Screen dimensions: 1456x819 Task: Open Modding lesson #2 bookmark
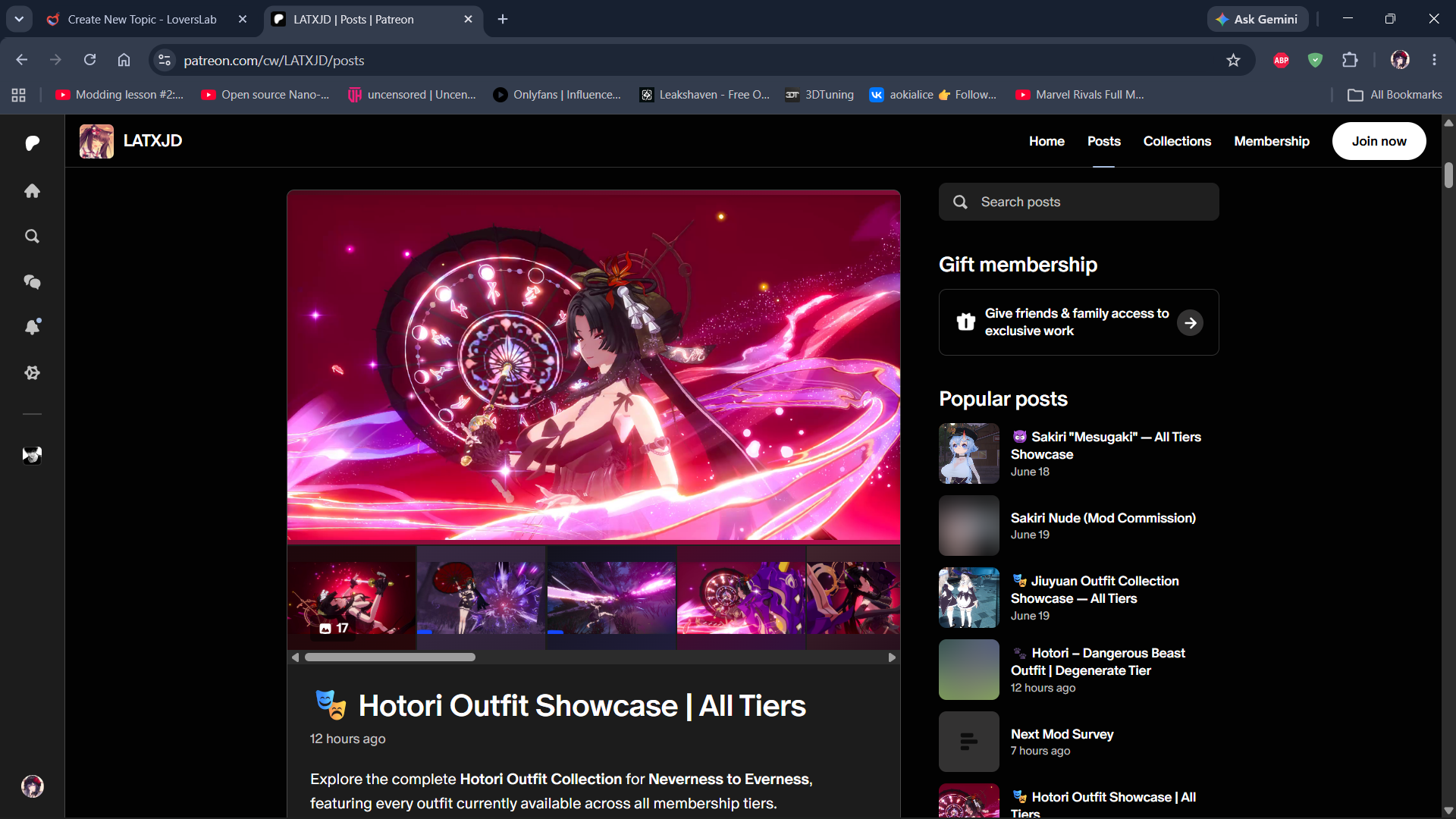[x=120, y=95]
